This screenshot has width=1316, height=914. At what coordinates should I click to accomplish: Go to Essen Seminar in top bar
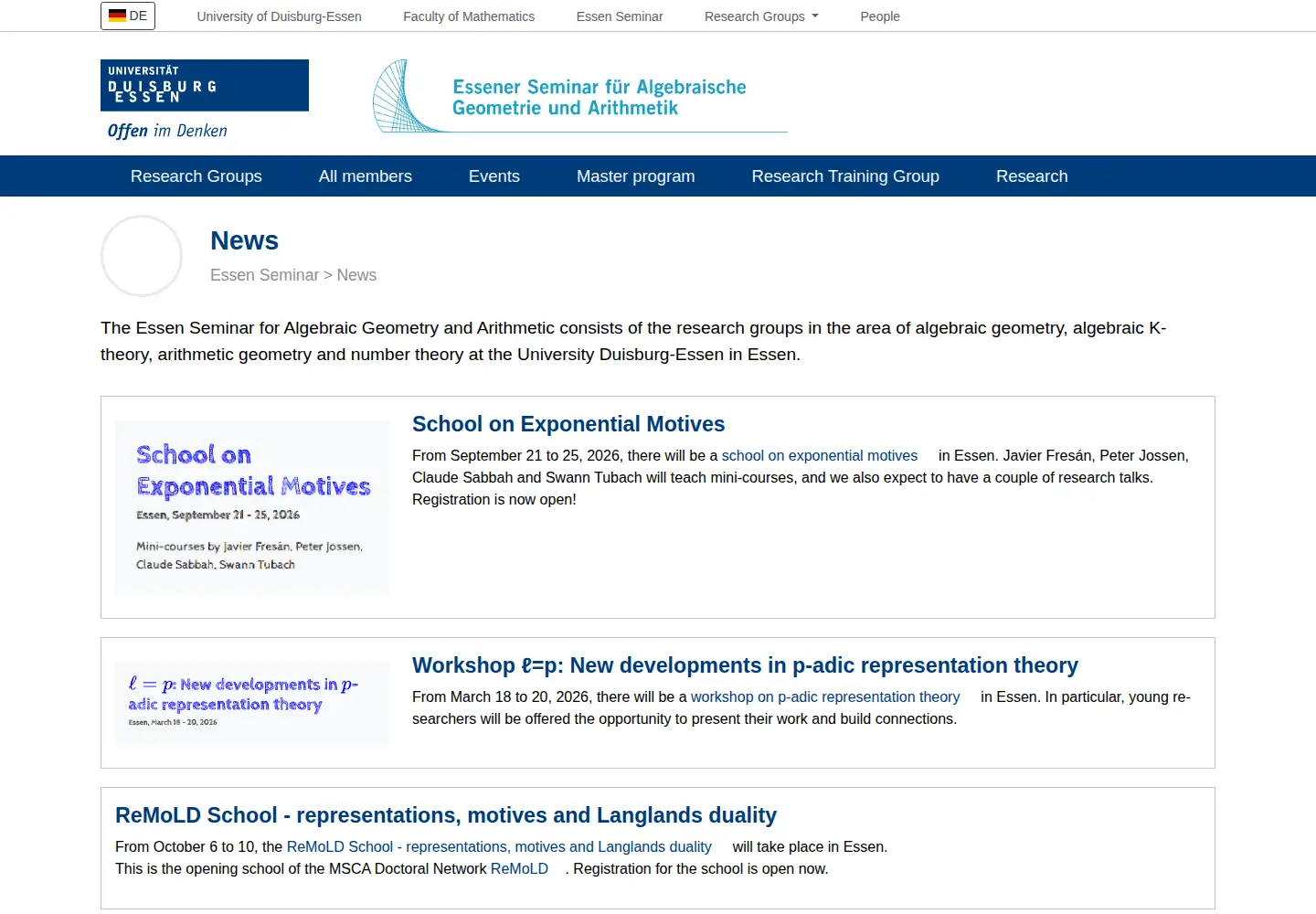pyautogui.click(x=620, y=16)
